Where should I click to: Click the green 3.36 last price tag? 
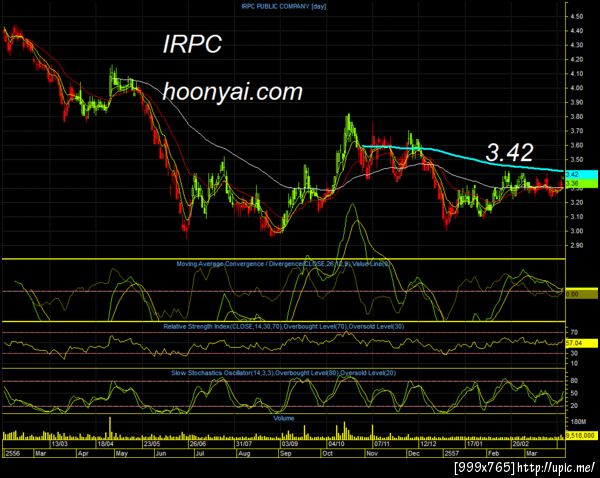[581, 183]
